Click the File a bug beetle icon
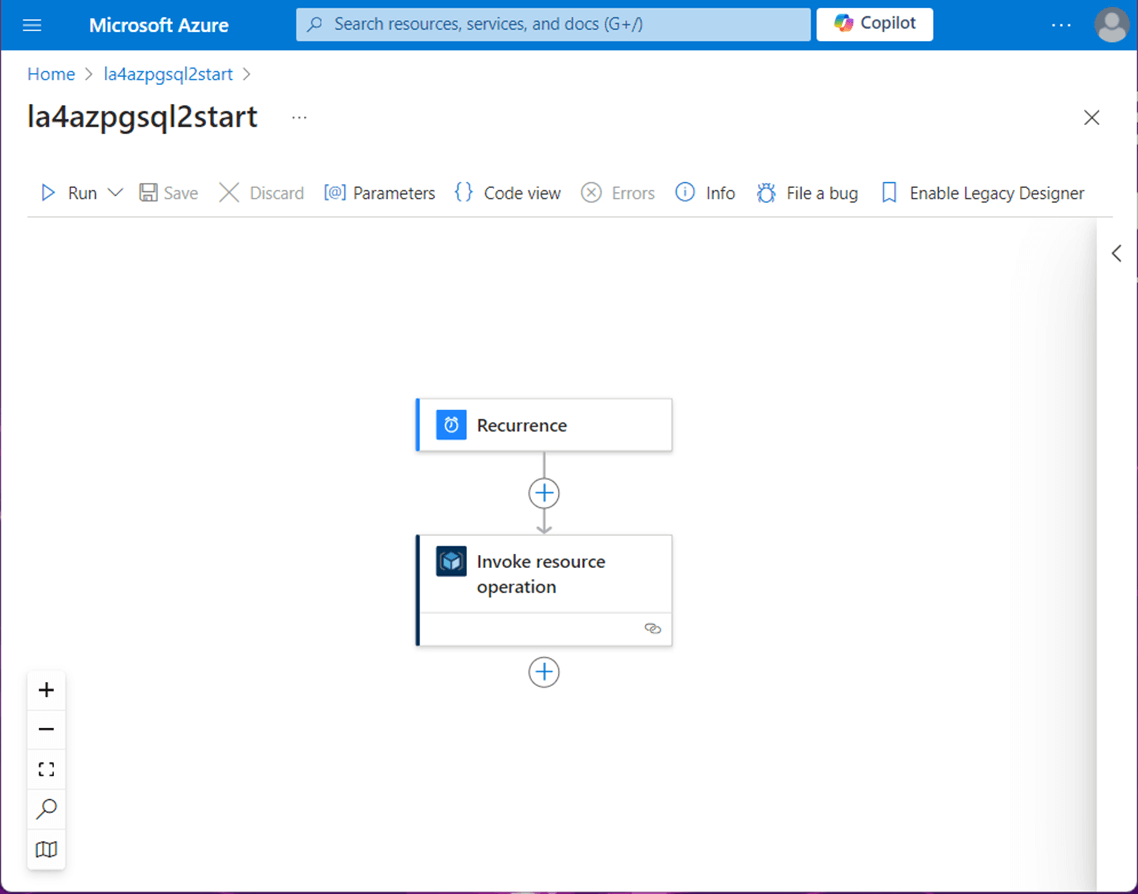Image resolution: width=1138 pixels, height=894 pixels. (x=766, y=192)
